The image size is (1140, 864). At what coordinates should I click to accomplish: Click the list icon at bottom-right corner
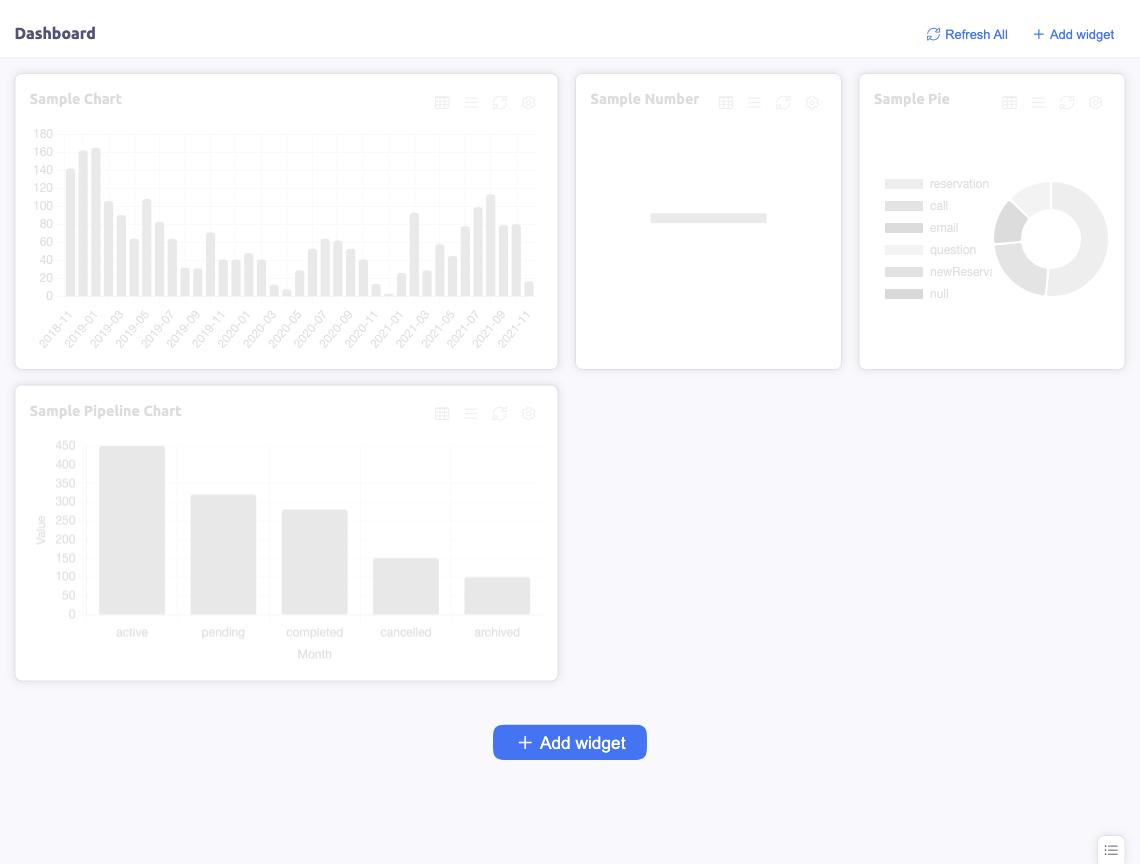(x=1111, y=849)
